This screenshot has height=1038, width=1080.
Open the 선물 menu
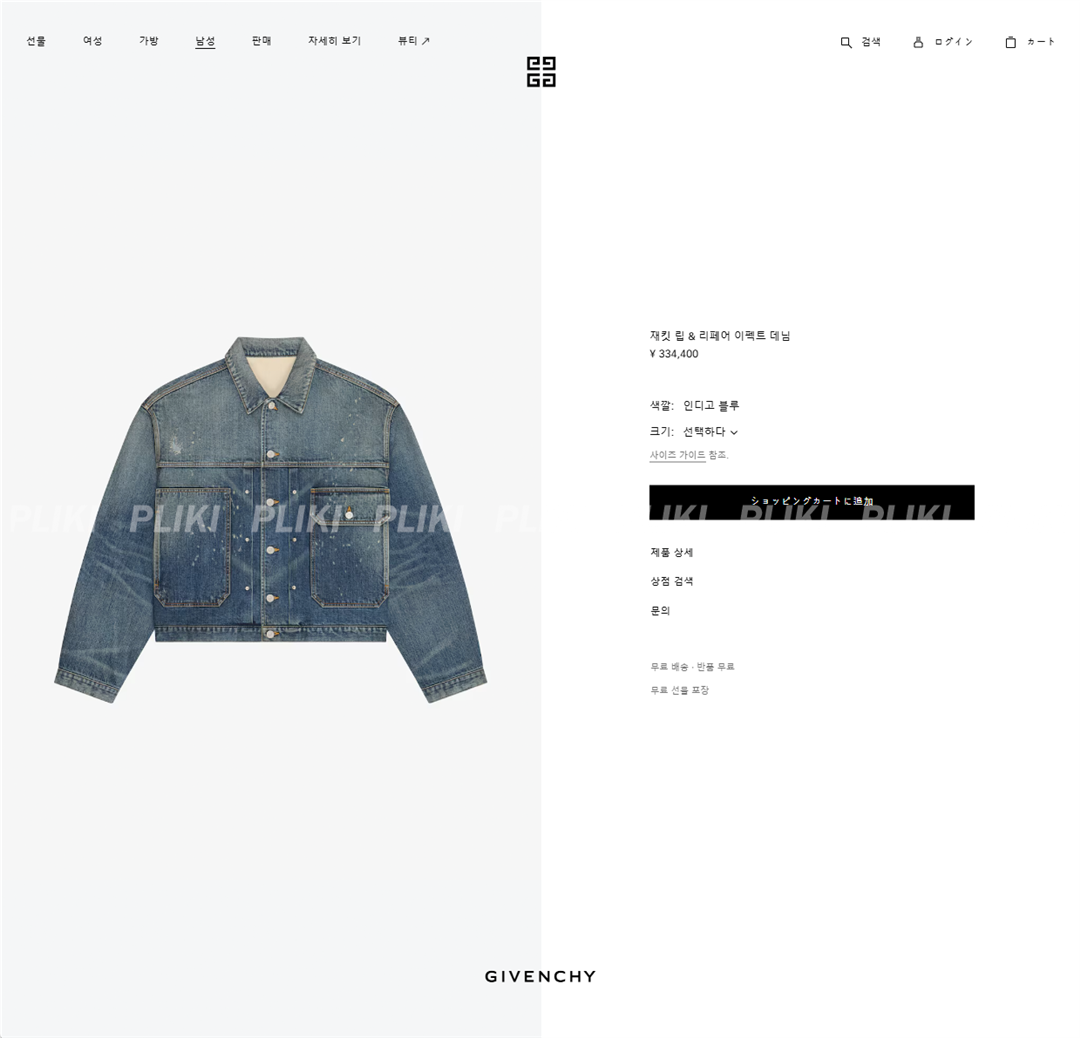pyautogui.click(x=36, y=41)
